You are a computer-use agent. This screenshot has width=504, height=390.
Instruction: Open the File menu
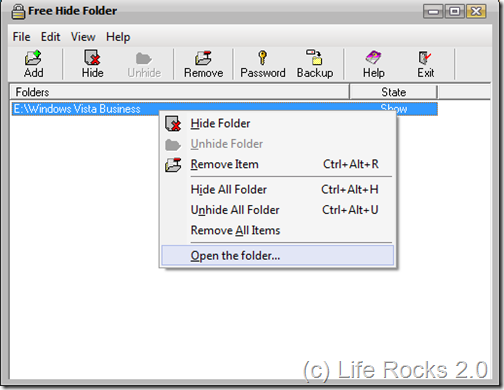coord(21,37)
